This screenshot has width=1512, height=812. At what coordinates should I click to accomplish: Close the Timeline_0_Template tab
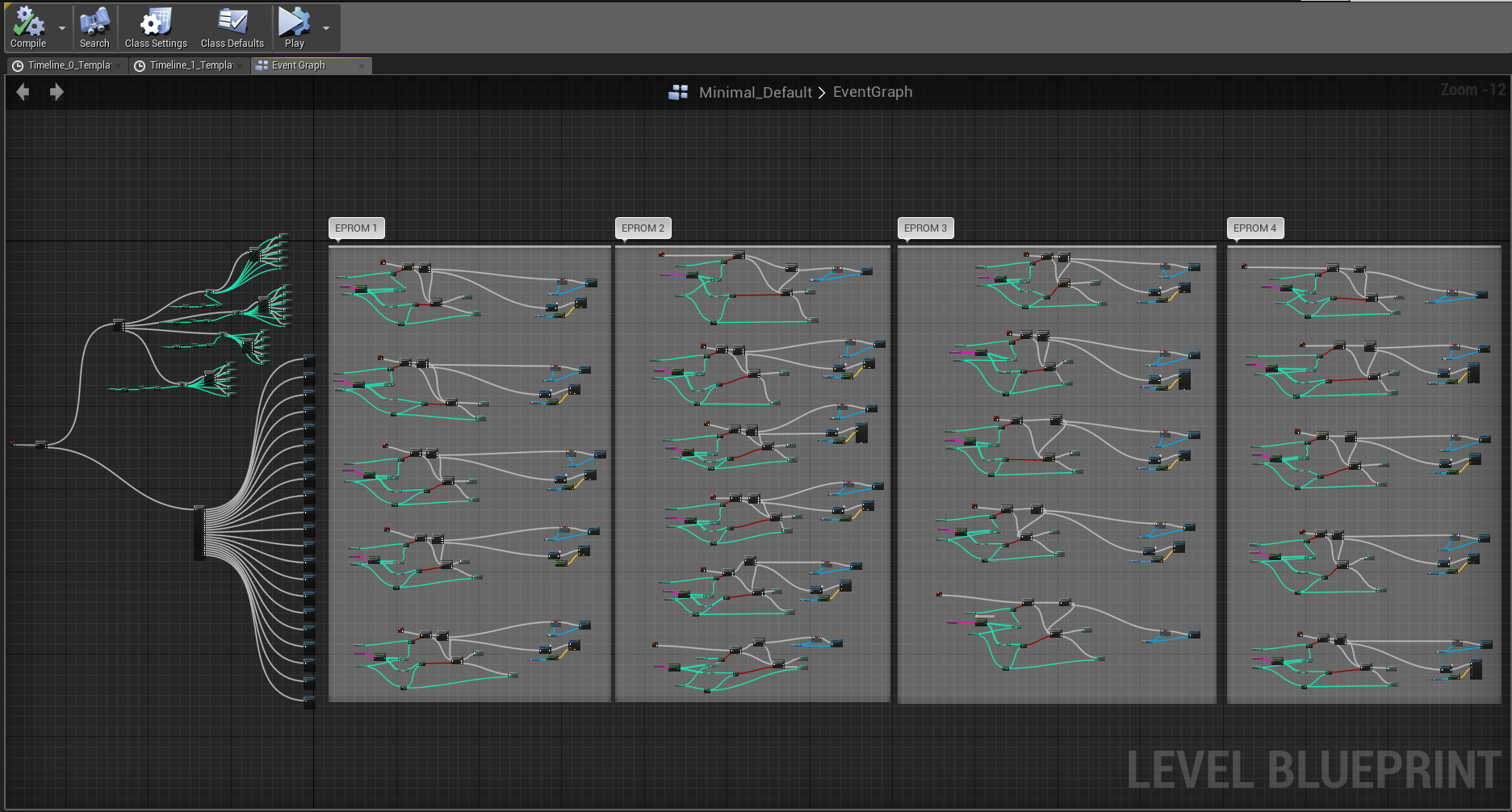click(118, 66)
